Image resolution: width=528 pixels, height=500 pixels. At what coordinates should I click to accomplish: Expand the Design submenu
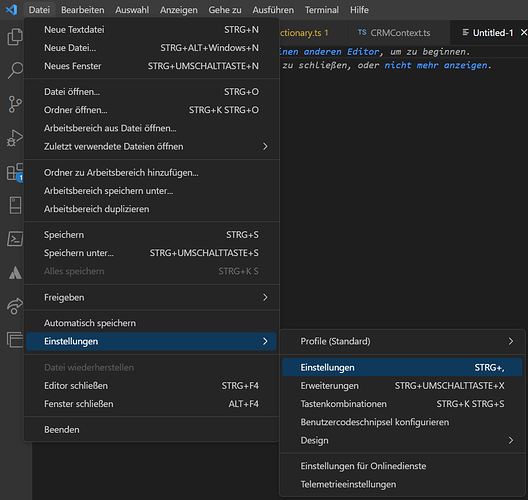tap(402, 440)
